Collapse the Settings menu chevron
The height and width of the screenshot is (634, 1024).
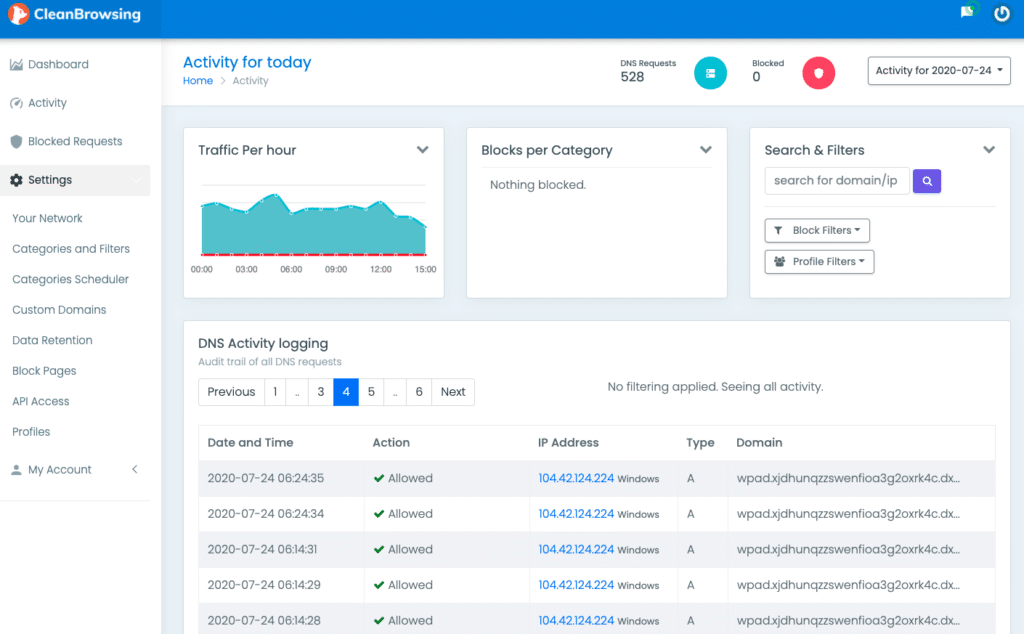click(x=136, y=180)
